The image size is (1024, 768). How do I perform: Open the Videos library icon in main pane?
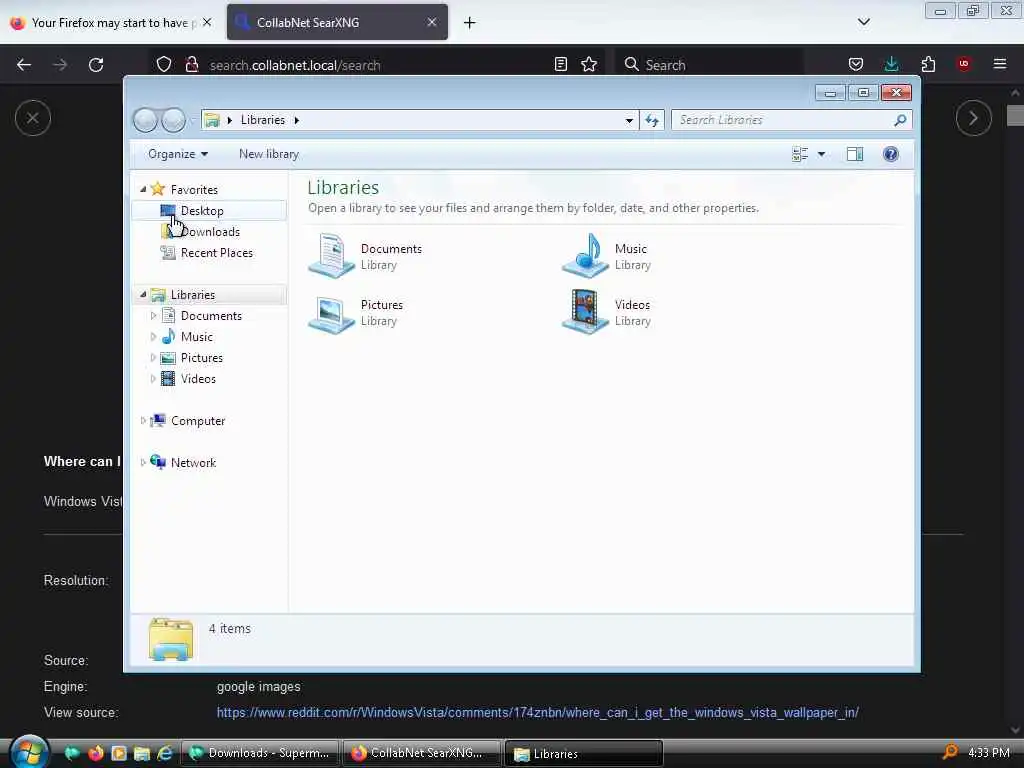click(x=585, y=312)
